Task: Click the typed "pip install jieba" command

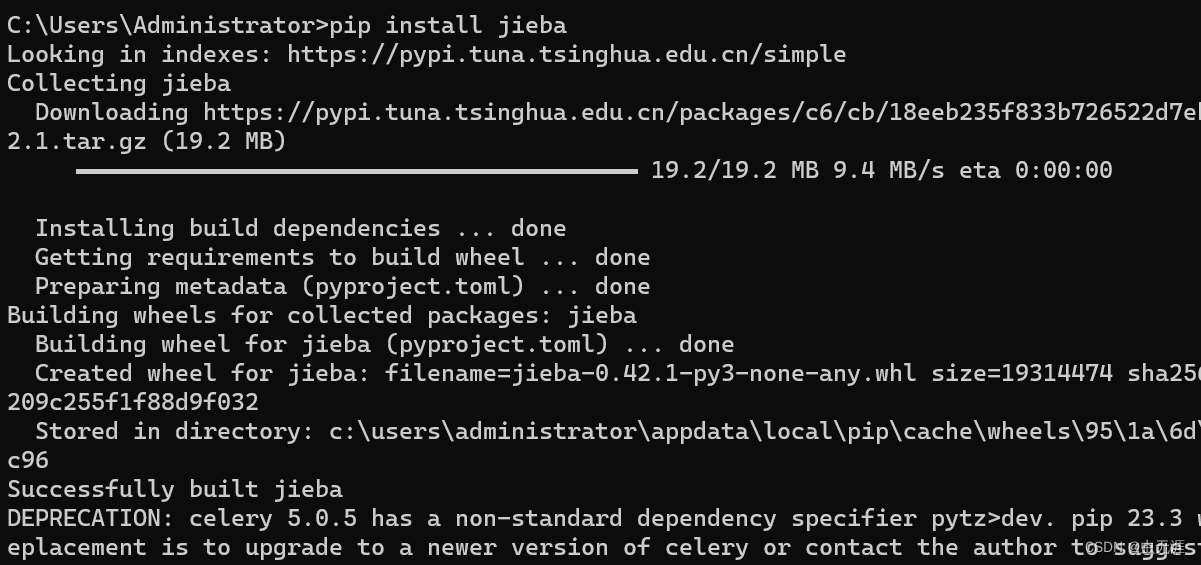Action: pos(447,25)
